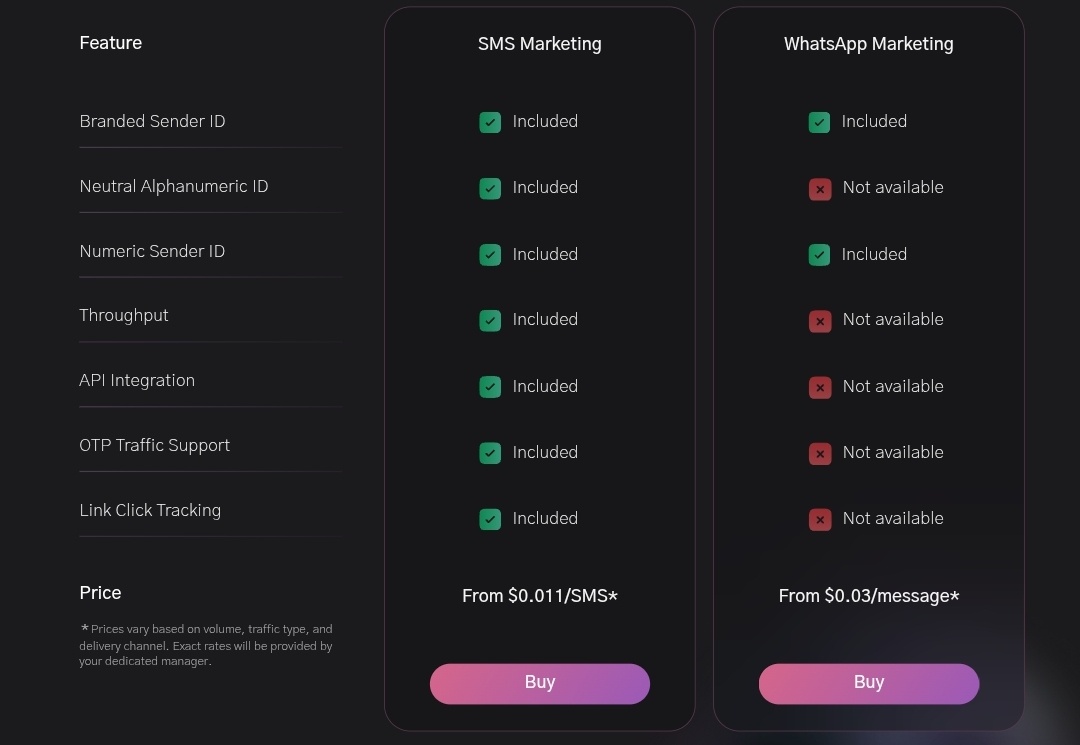Click the Link Click Tracking feature label
The height and width of the screenshot is (745, 1080).
pyautogui.click(x=150, y=510)
